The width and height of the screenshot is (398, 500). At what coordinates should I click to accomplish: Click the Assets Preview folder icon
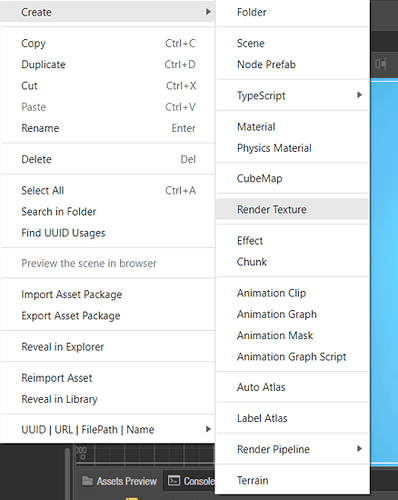click(x=87, y=481)
